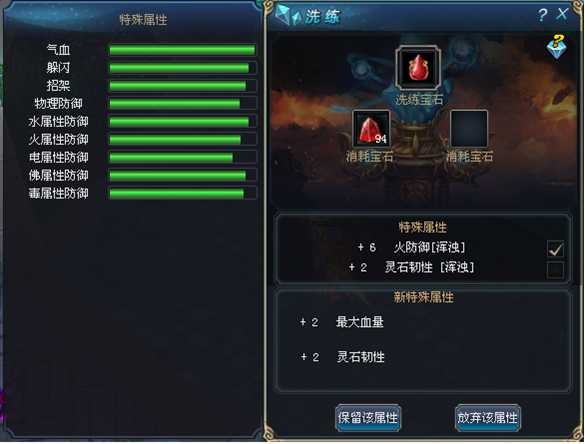Open the blue diamond question mark guide icon

click(x=556, y=47)
